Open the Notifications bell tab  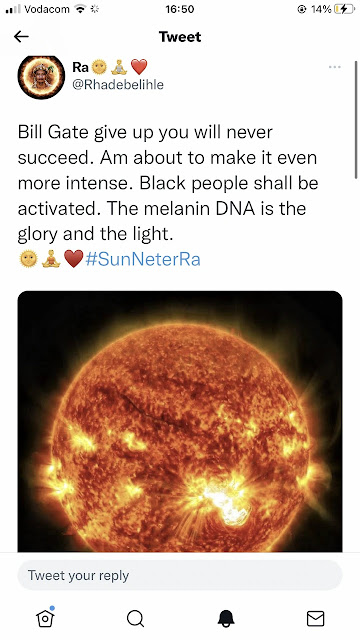click(226, 618)
